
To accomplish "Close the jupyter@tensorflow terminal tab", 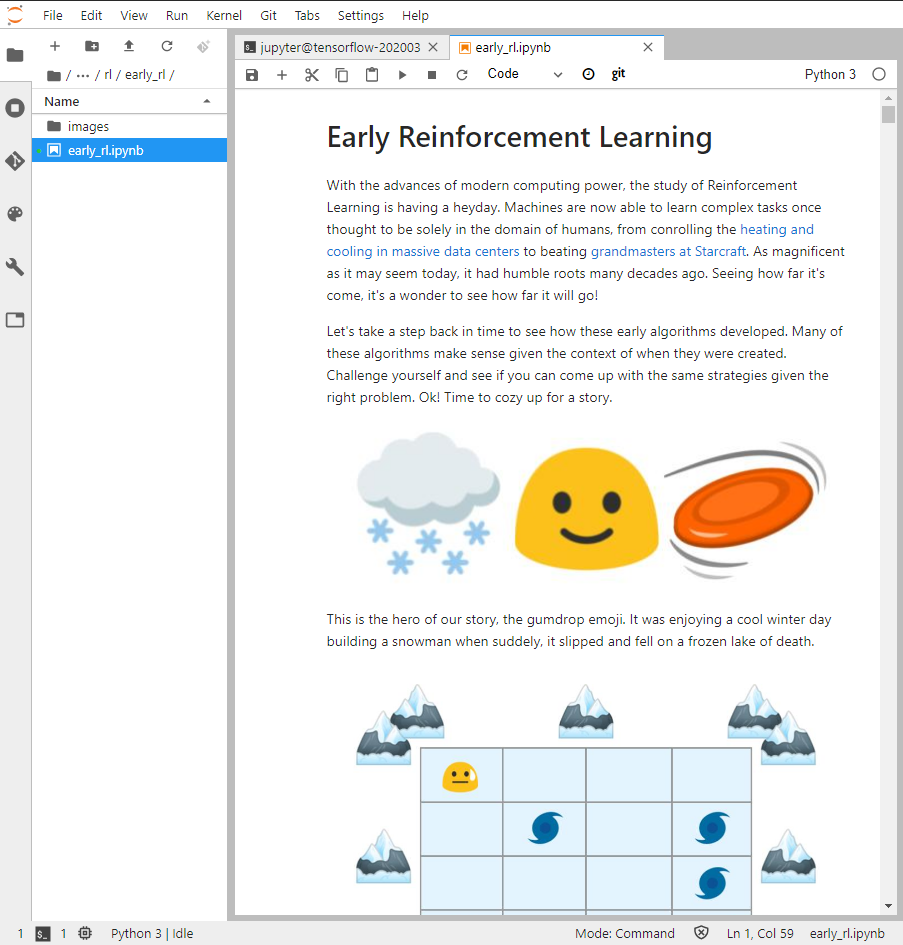I will pos(433,48).
